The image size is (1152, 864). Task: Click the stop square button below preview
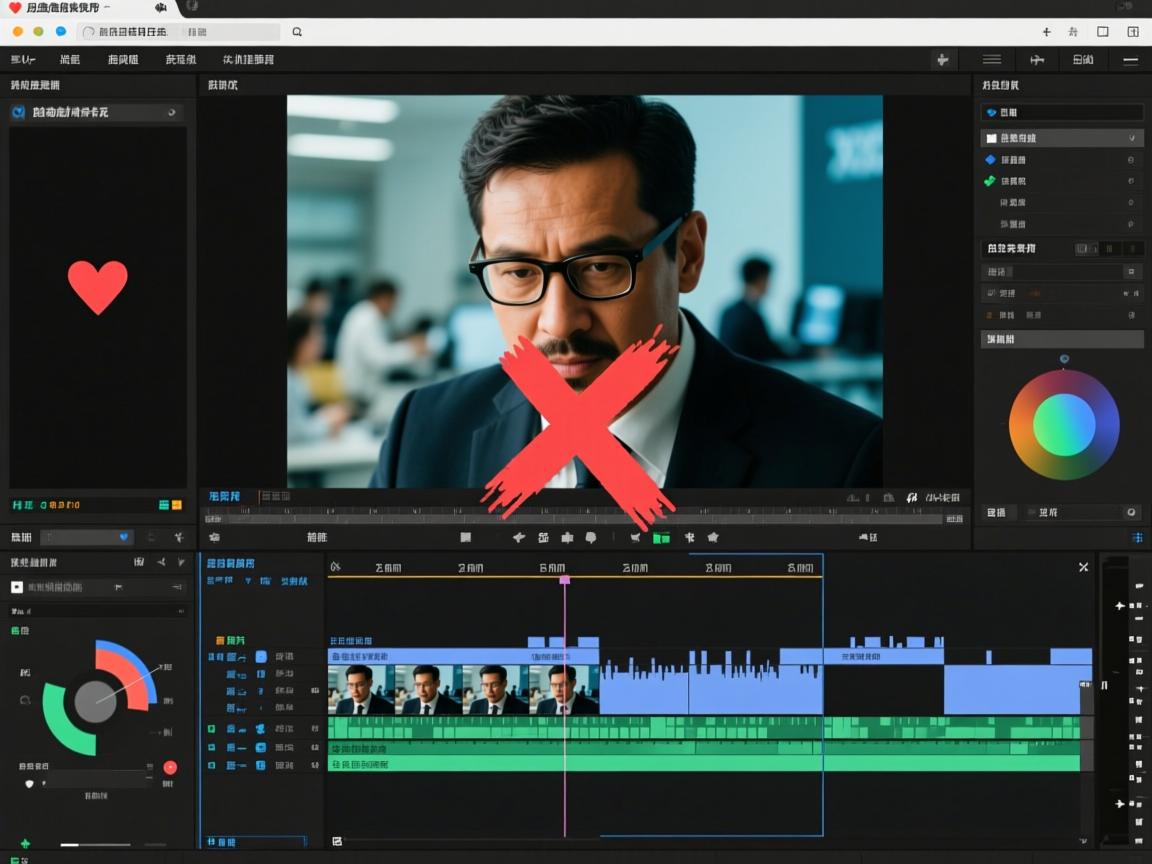click(465, 538)
